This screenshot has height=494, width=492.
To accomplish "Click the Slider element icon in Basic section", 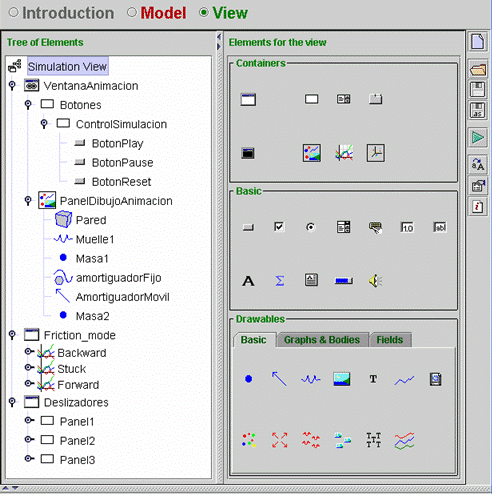I will pos(343,281).
